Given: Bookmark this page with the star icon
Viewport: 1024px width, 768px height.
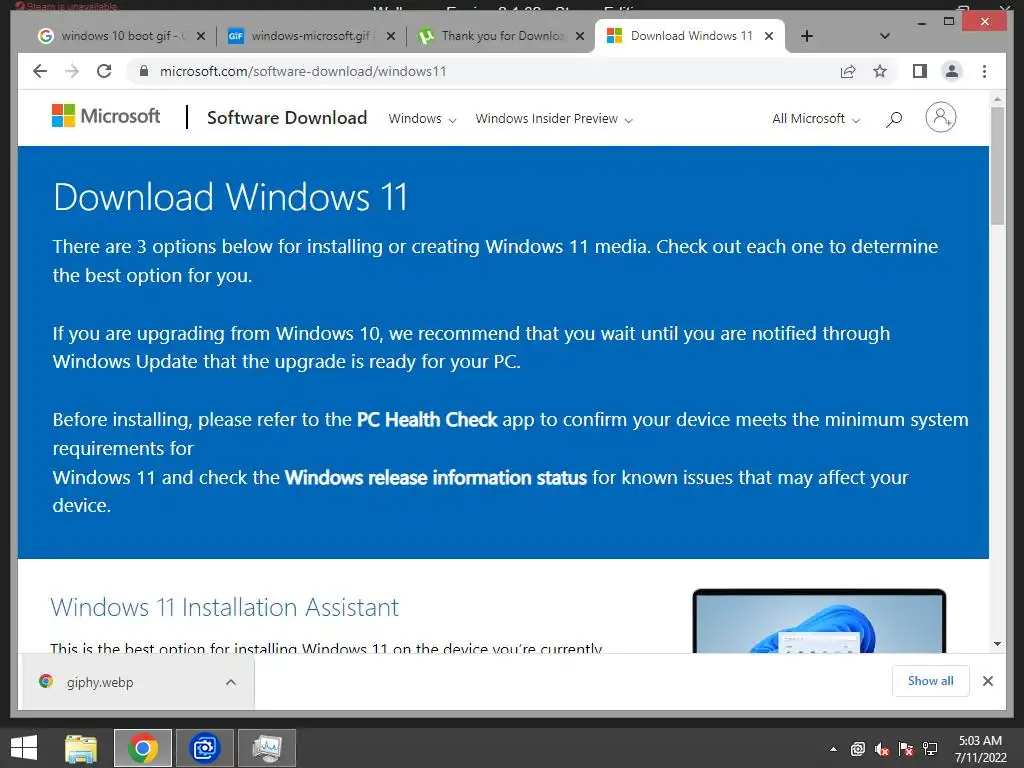Looking at the screenshot, I should 880,71.
